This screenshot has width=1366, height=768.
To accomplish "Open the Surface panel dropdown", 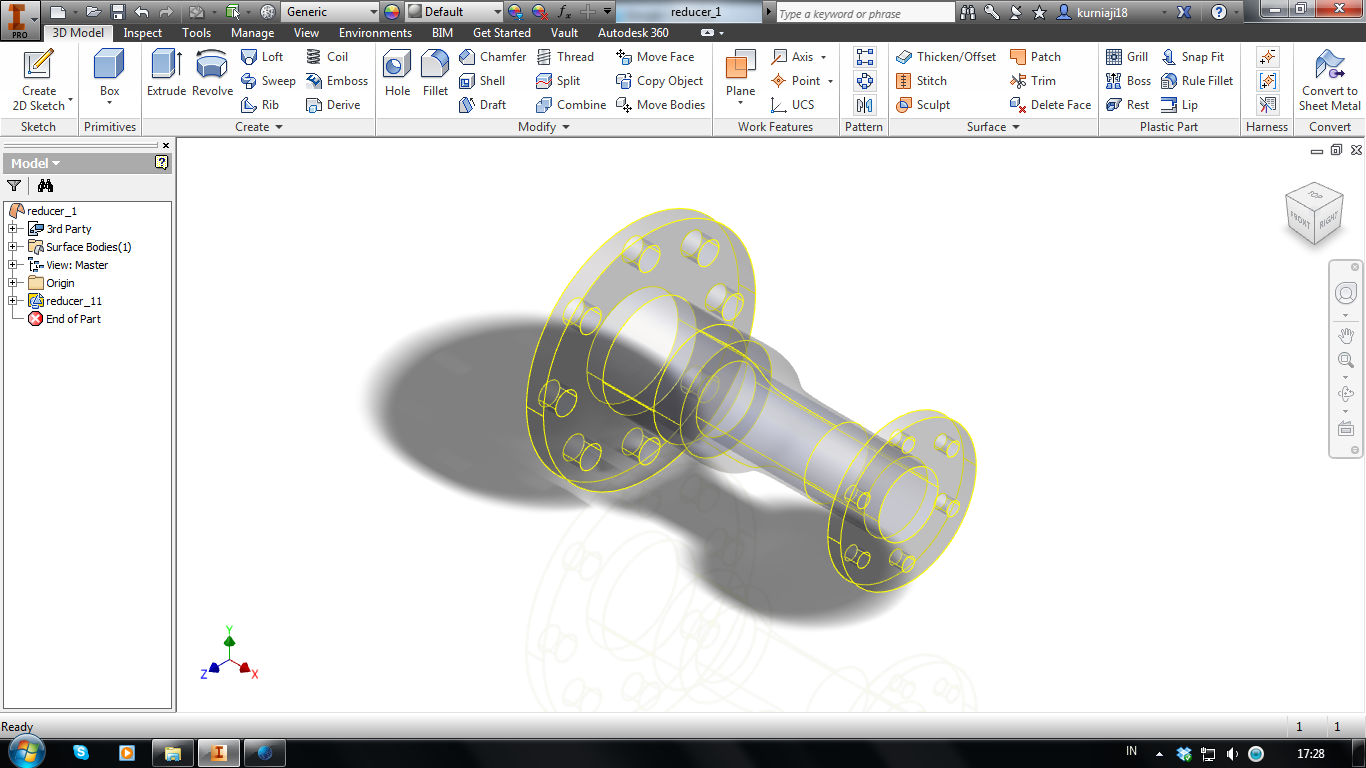I will 993,127.
